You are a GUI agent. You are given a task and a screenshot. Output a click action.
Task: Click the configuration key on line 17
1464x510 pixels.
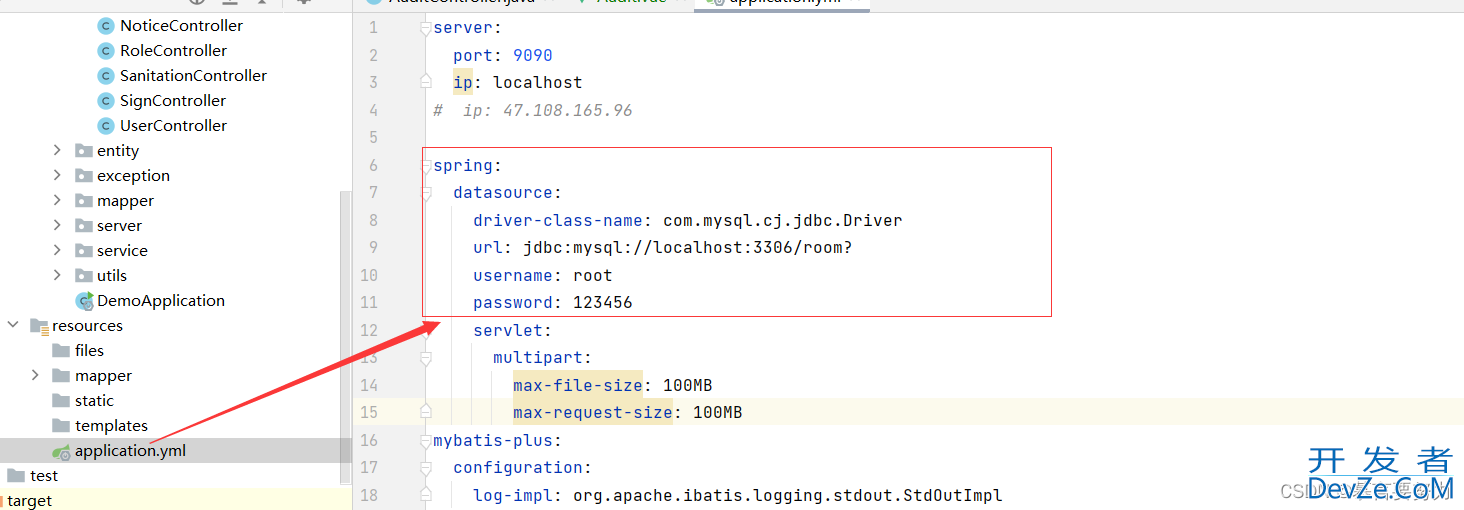click(518, 467)
